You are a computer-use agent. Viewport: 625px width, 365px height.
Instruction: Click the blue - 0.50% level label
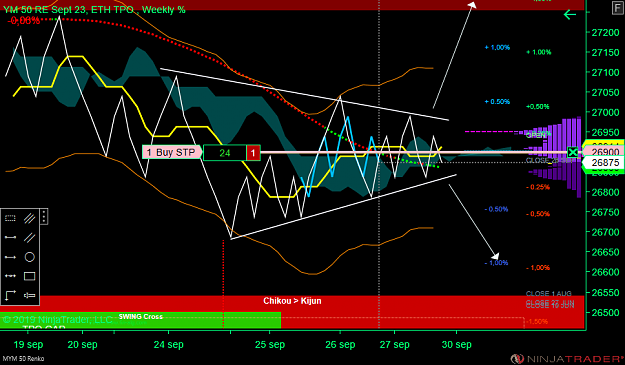pyautogui.click(x=496, y=209)
